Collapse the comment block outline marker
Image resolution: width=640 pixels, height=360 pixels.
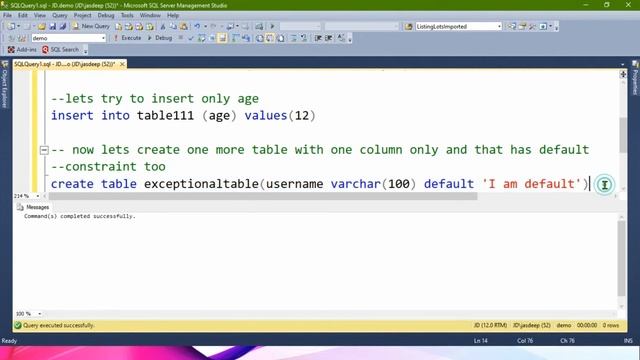[x=44, y=150]
